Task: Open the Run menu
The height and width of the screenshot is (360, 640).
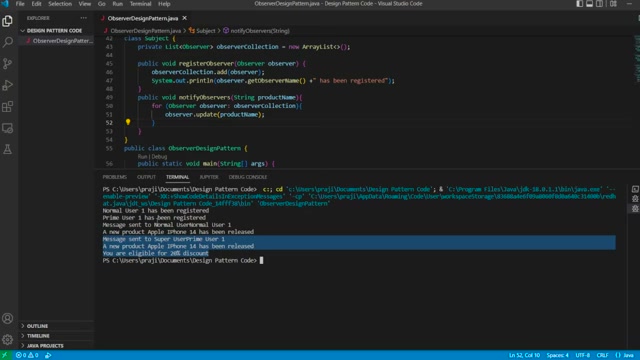Action: [x=118, y=4]
